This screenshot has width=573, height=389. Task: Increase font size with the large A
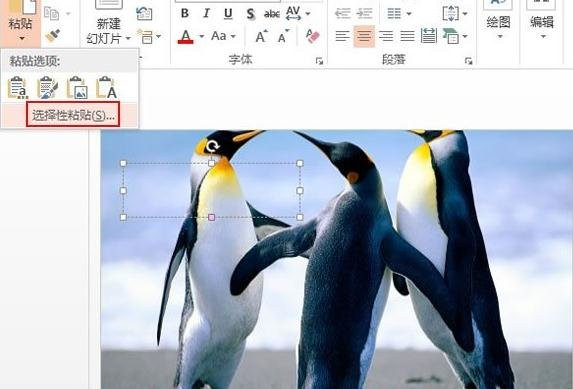(x=261, y=36)
